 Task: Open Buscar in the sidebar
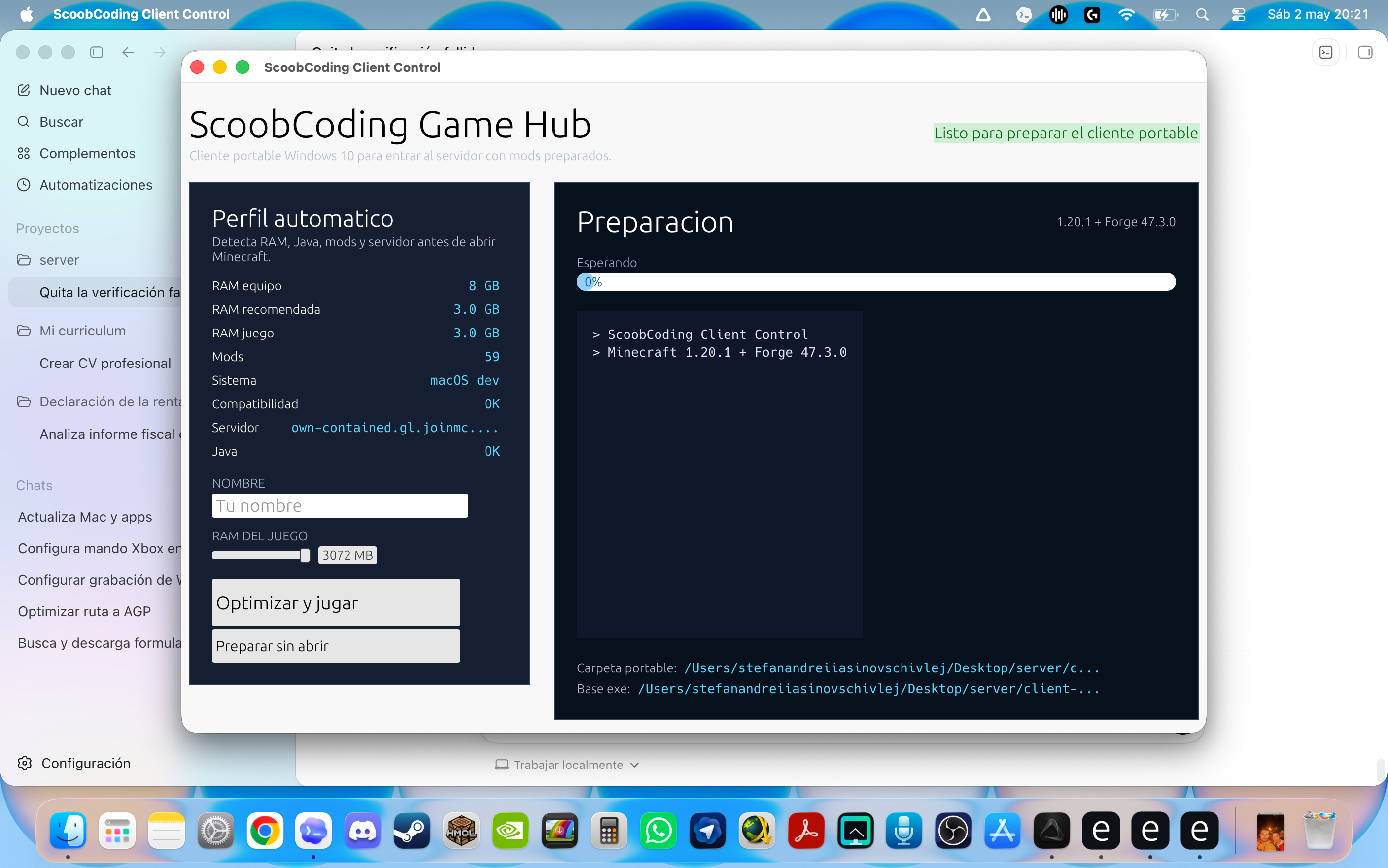(x=61, y=122)
